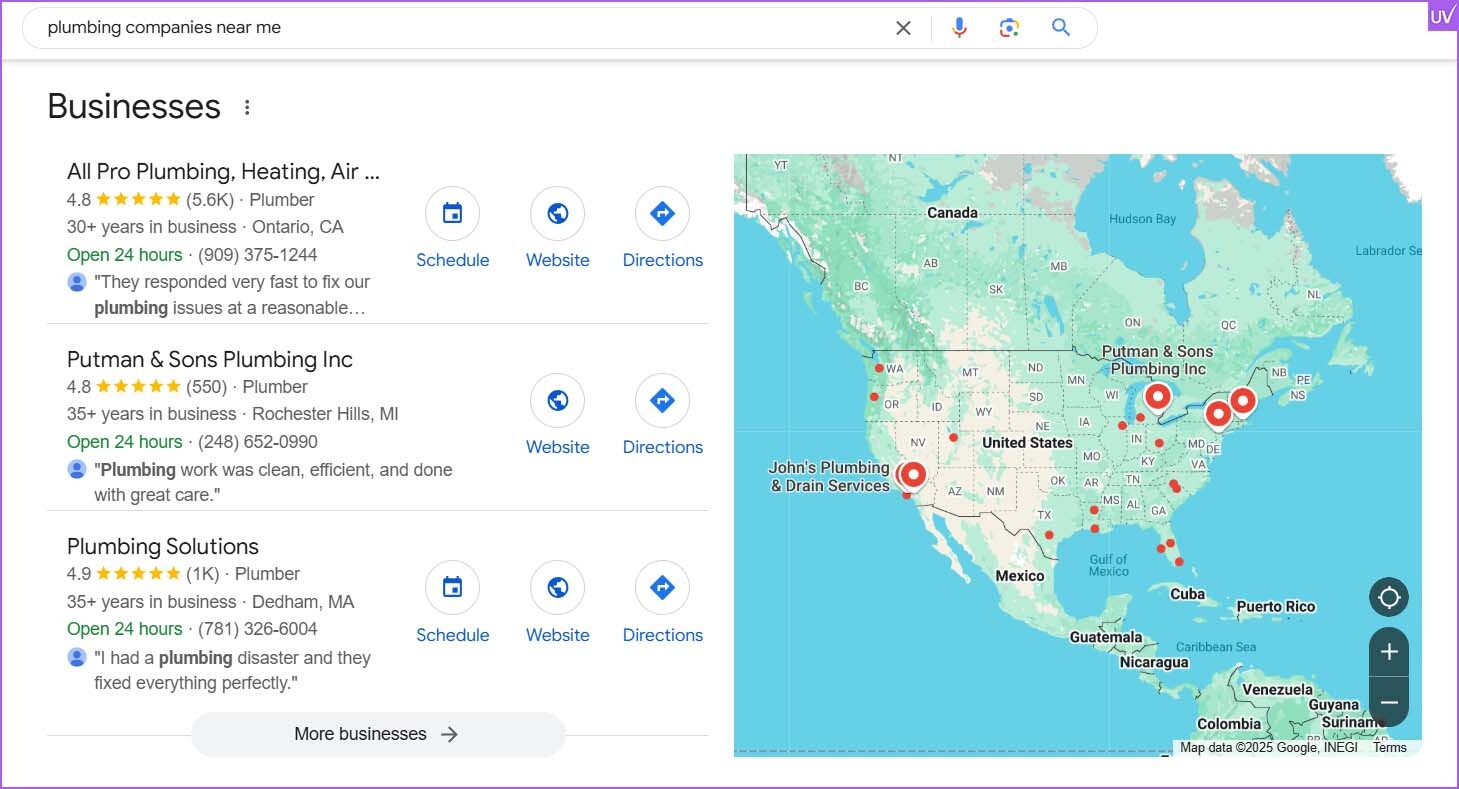Click "Dedham, MA" location text

pyautogui.click(x=303, y=602)
